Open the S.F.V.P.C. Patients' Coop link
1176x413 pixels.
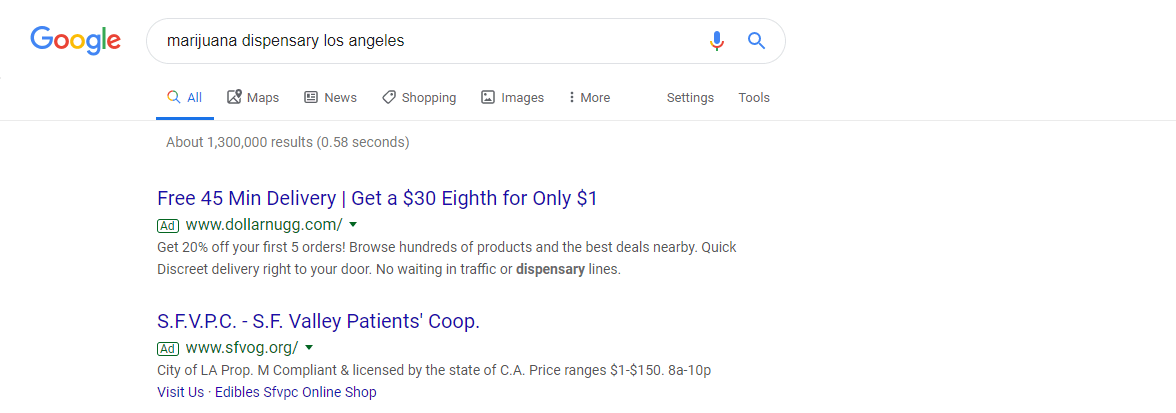[318, 322]
